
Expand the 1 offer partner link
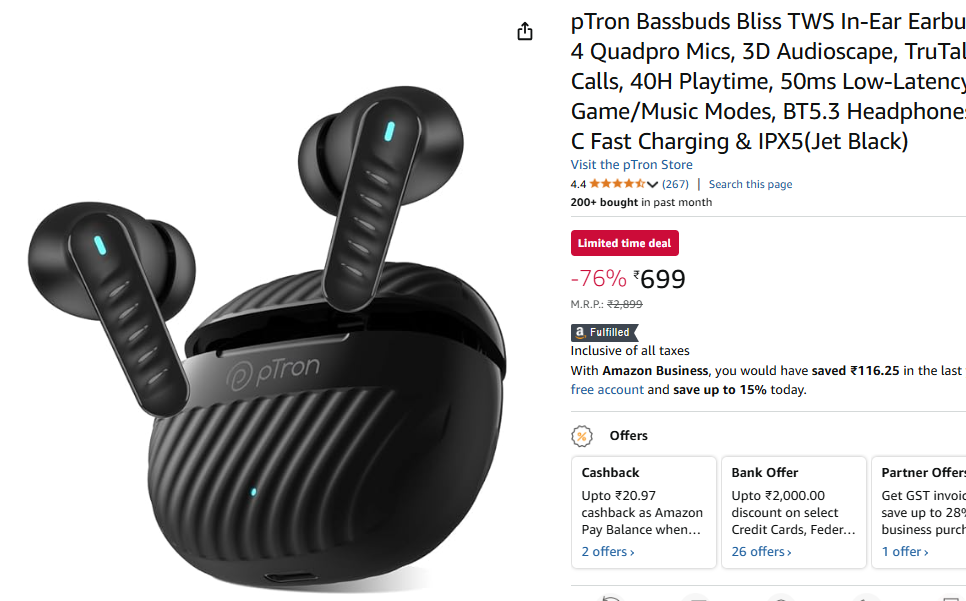point(904,552)
